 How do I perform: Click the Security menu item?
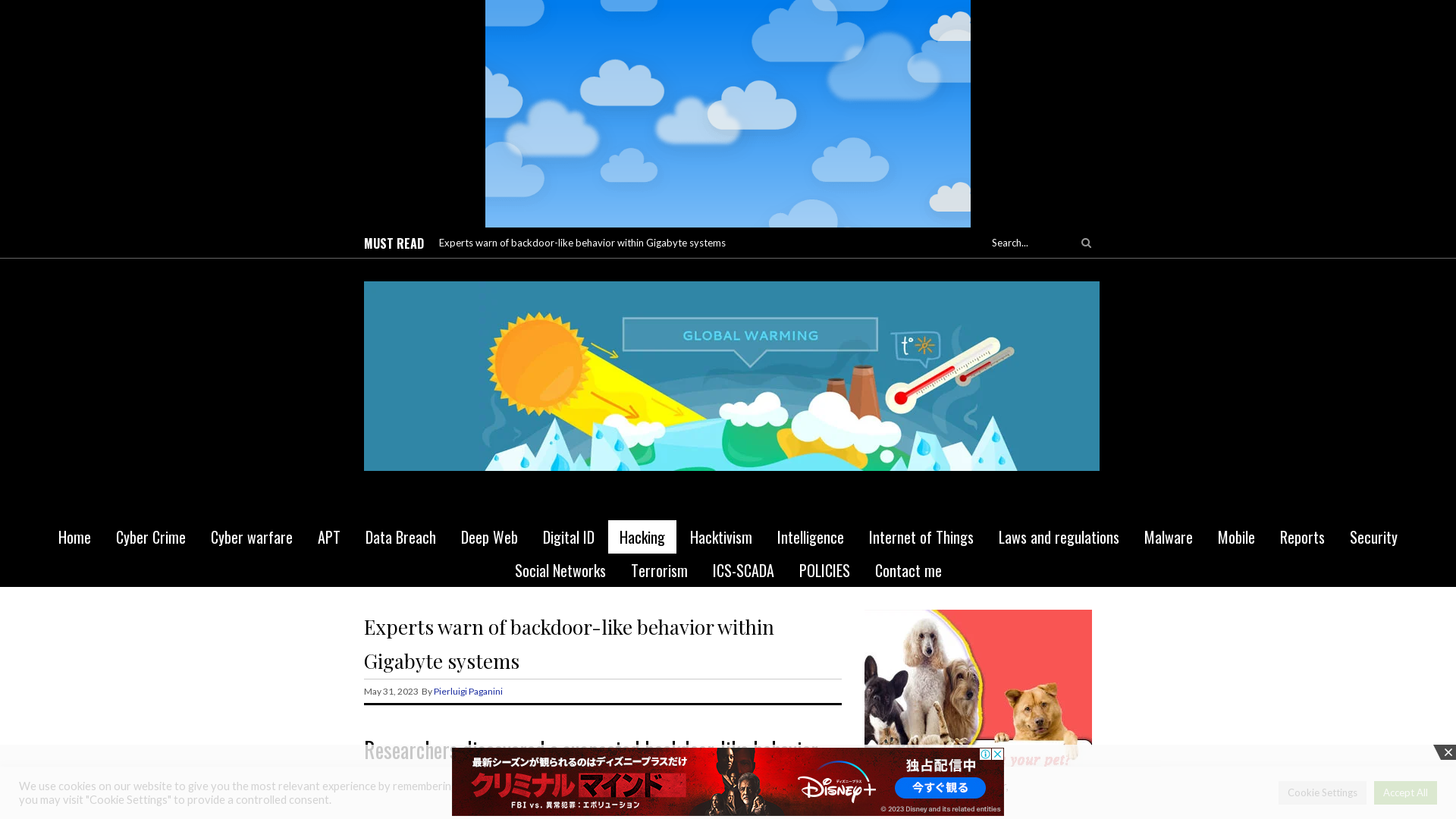tap(1373, 537)
